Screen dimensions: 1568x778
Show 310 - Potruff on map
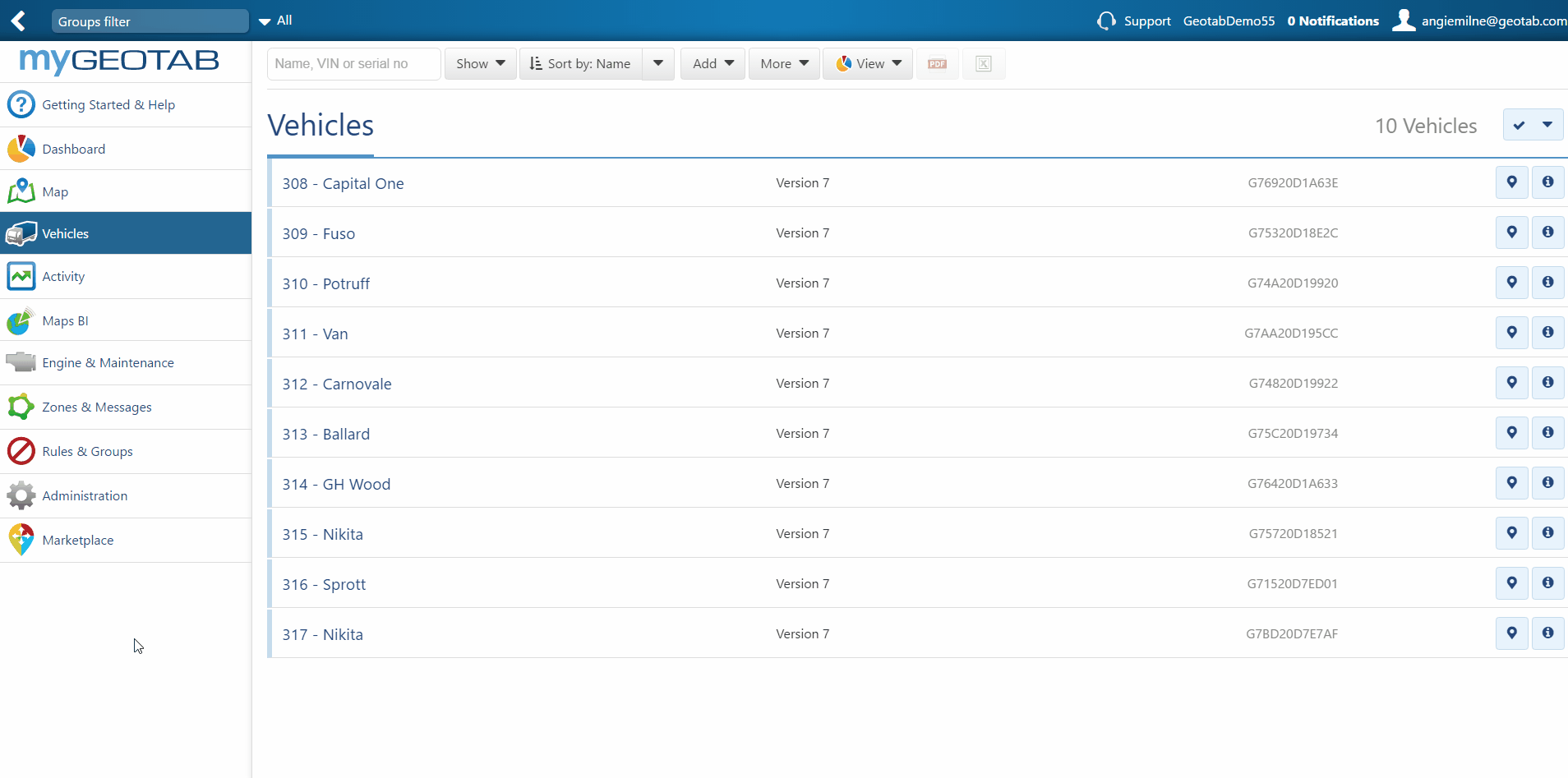[x=1512, y=283]
